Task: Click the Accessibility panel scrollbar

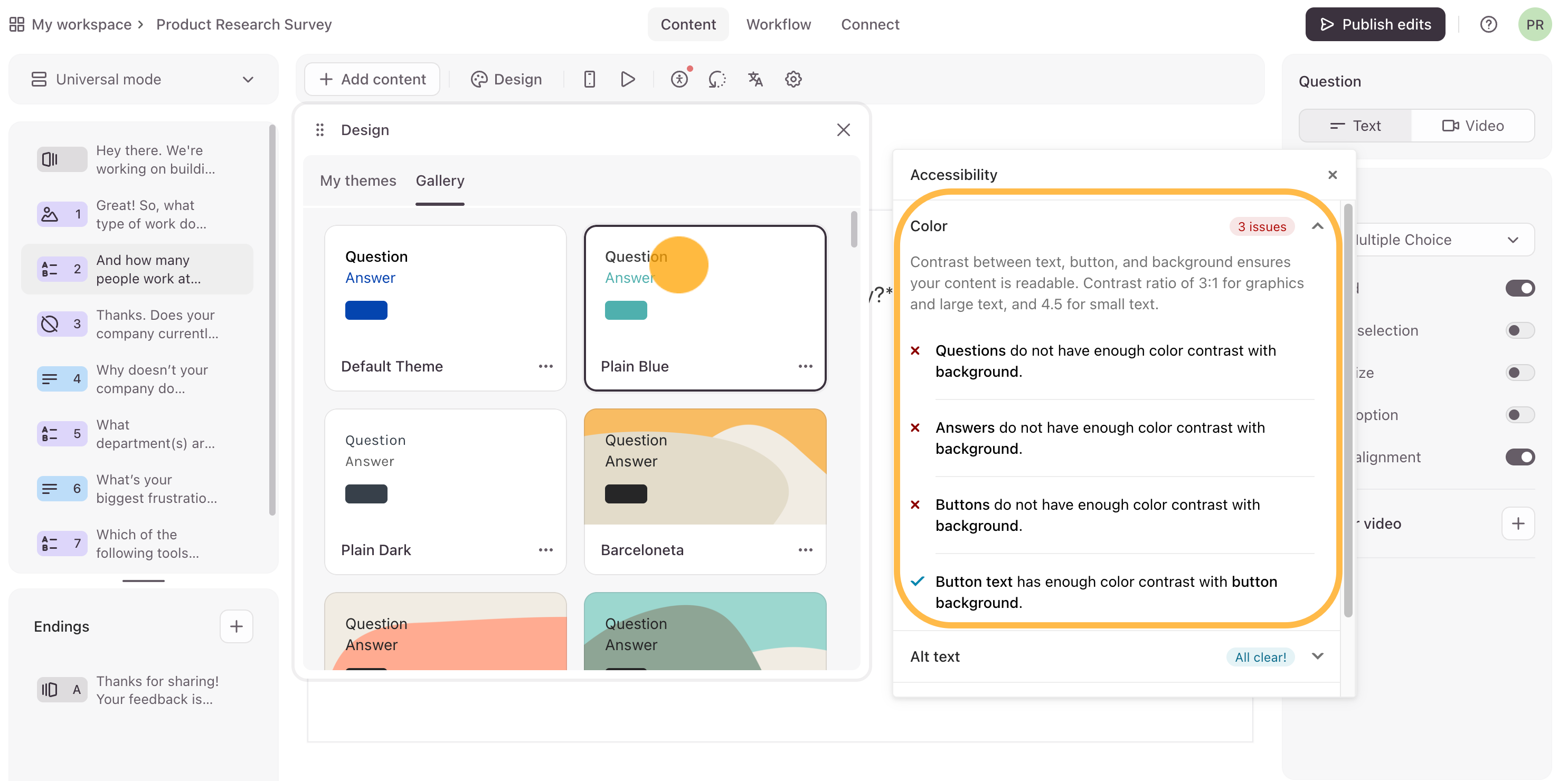Action: pos(1348,411)
